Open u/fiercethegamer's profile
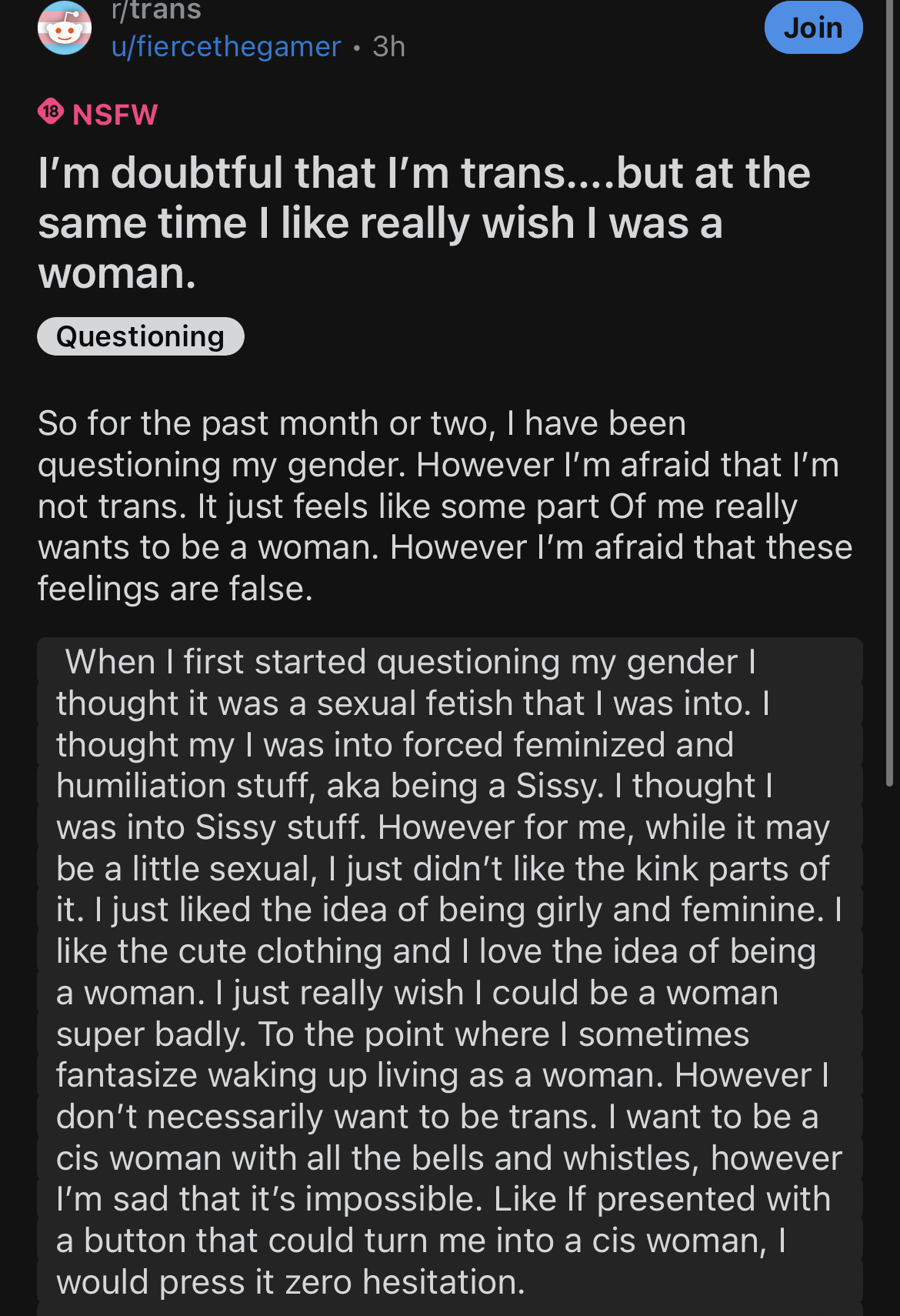This screenshot has width=900, height=1316. 226,46
